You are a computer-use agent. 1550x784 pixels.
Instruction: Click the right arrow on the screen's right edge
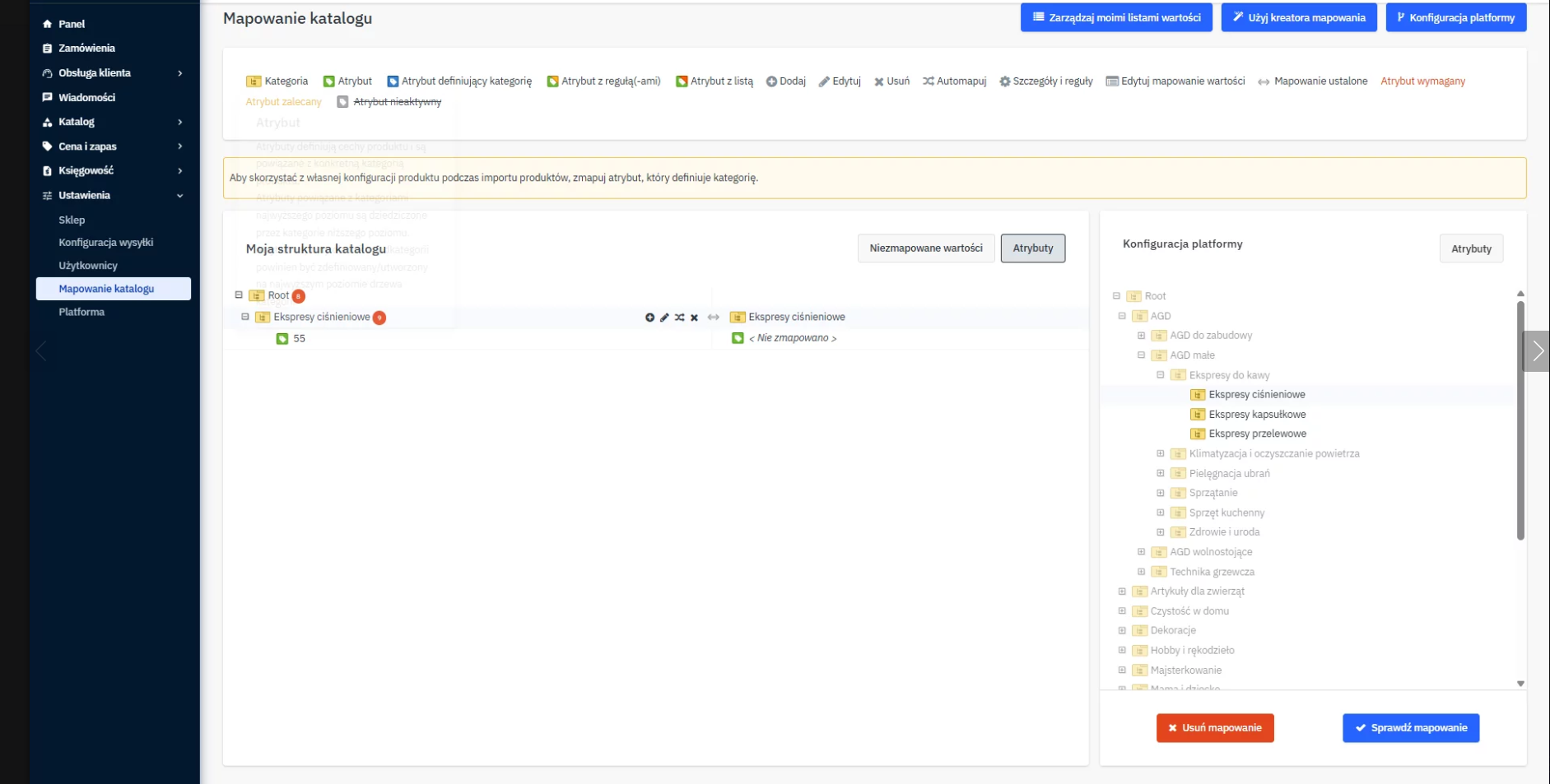coord(1537,351)
